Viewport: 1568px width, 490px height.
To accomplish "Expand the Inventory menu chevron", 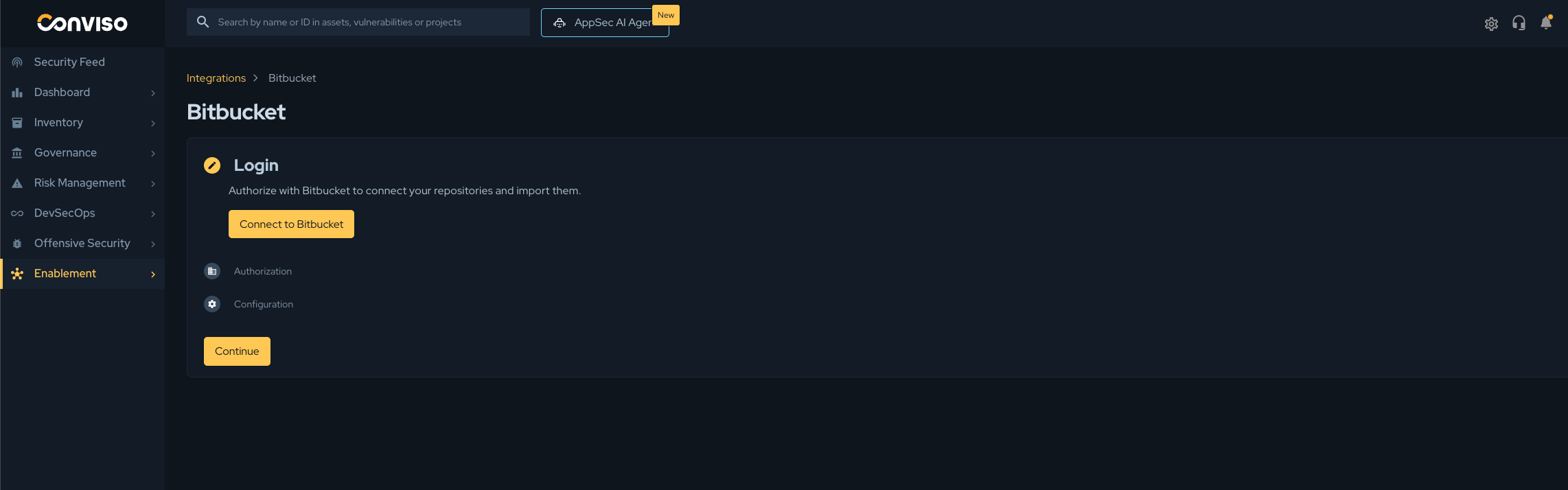I will click(x=153, y=123).
